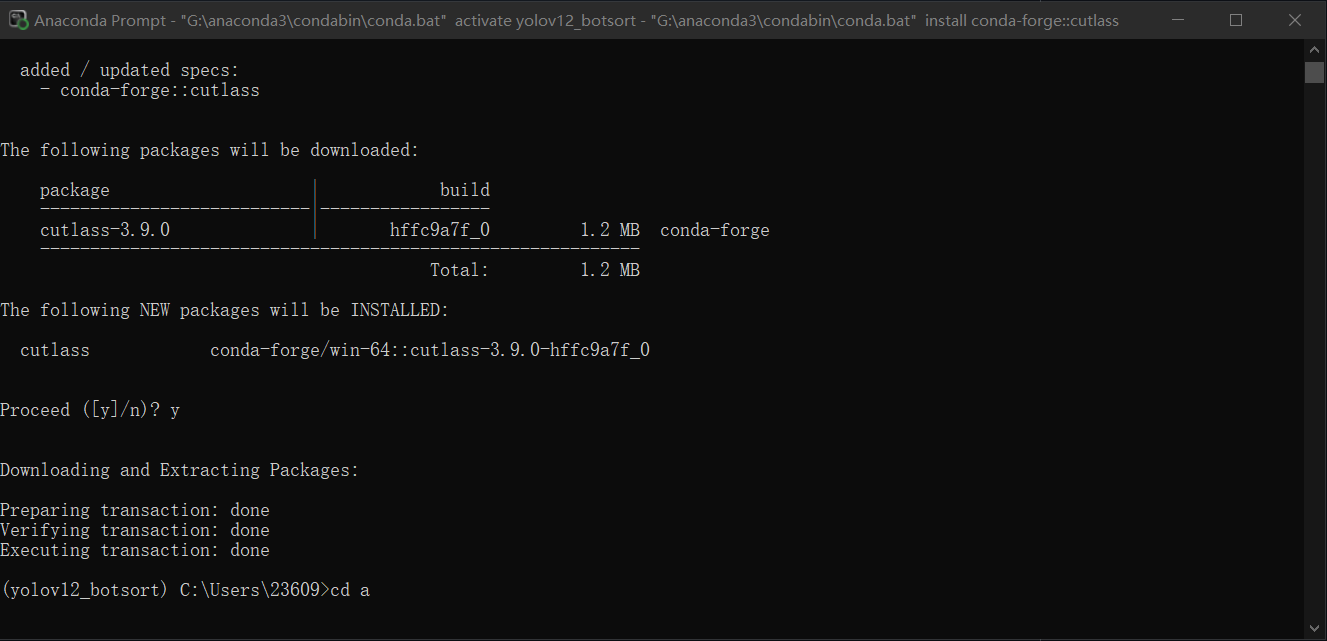The width and height of the screenshot is (1327, 641).
Task: Click the window title bar text
Action: (575, 19)
